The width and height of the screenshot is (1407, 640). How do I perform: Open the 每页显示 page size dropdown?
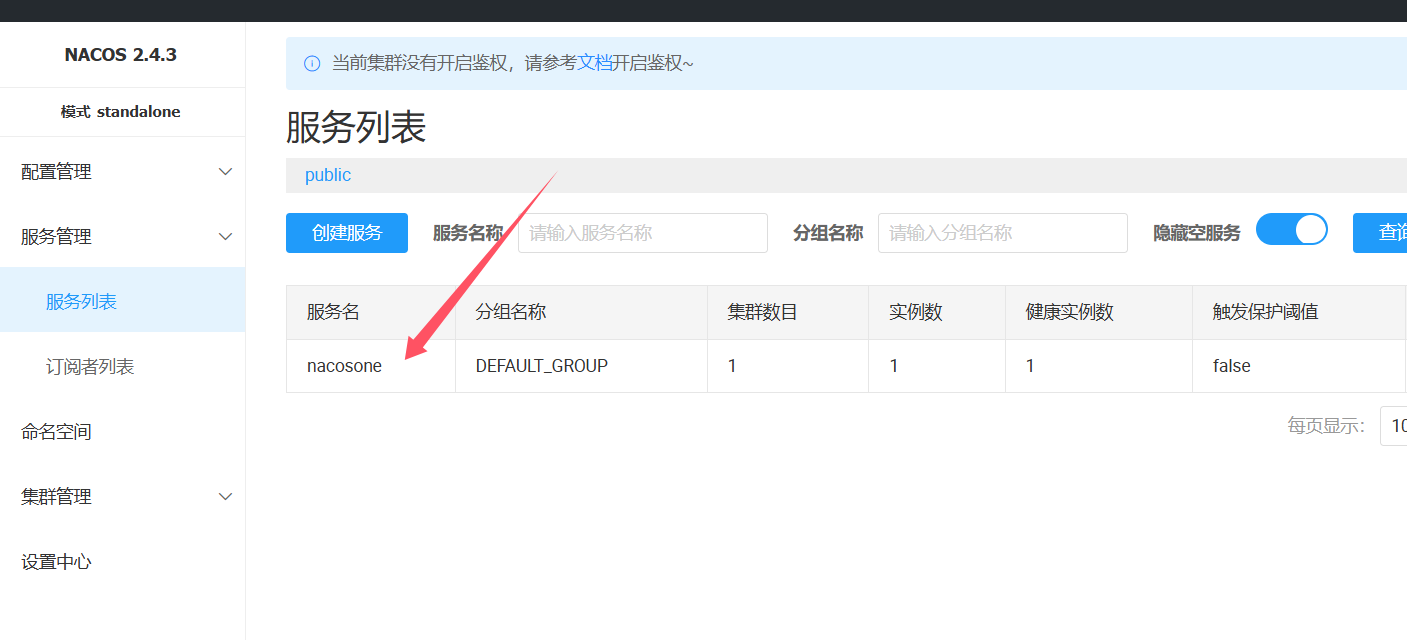(x=1393, y=426)
